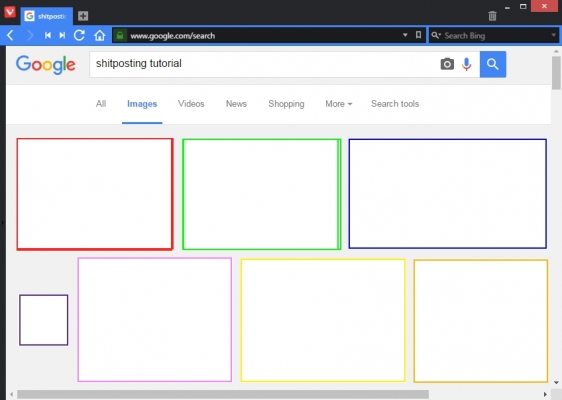Switch to the News tab
Image resolution: width=562 pixels, height=400 pixels.
(236, 104)
